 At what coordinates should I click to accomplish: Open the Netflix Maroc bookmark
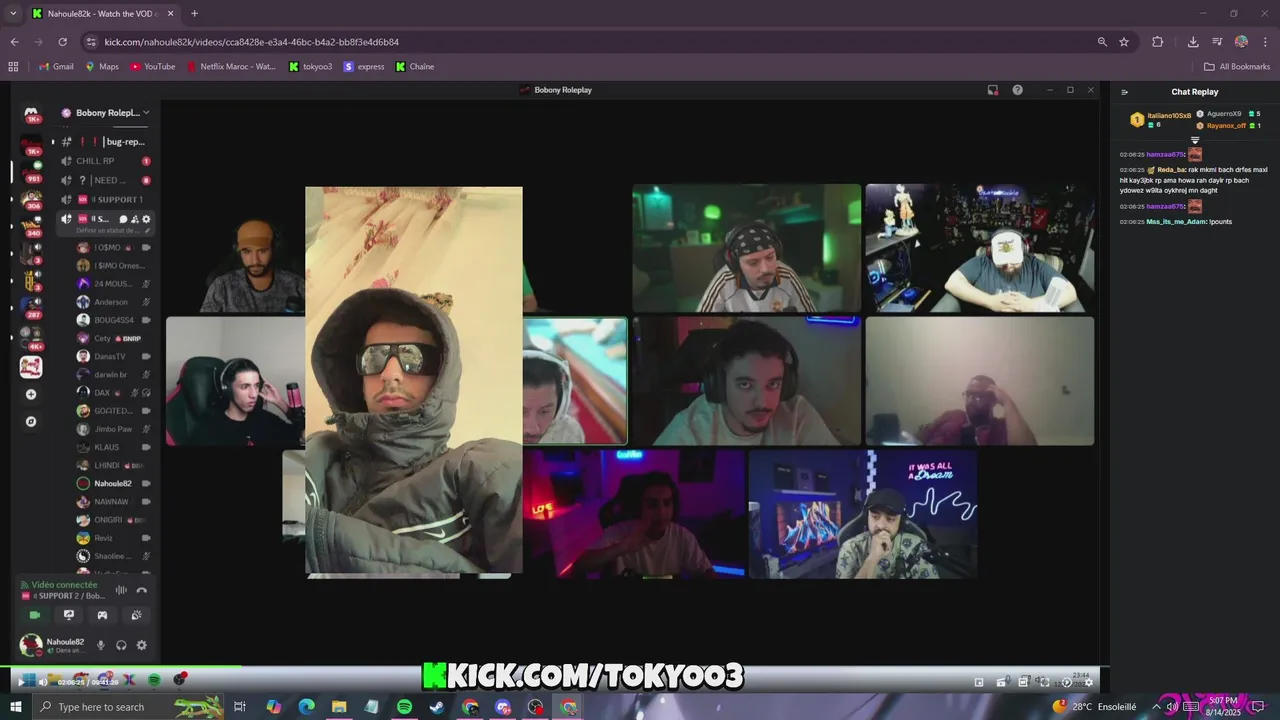[230, 67]
